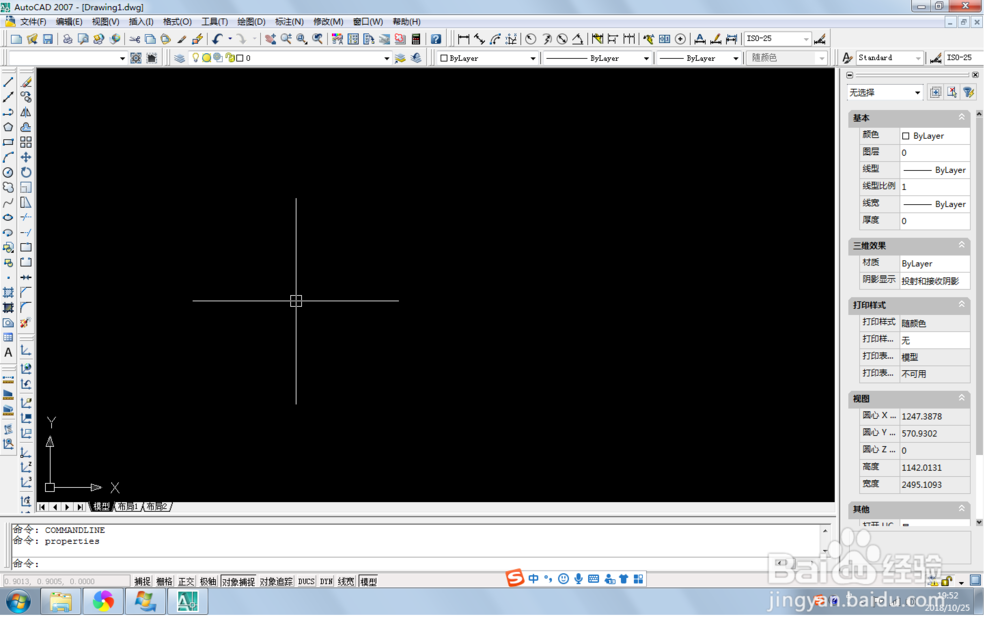The image size is (1000, 634).
Task: Click the Plot print icon
Action: point(67,40)
